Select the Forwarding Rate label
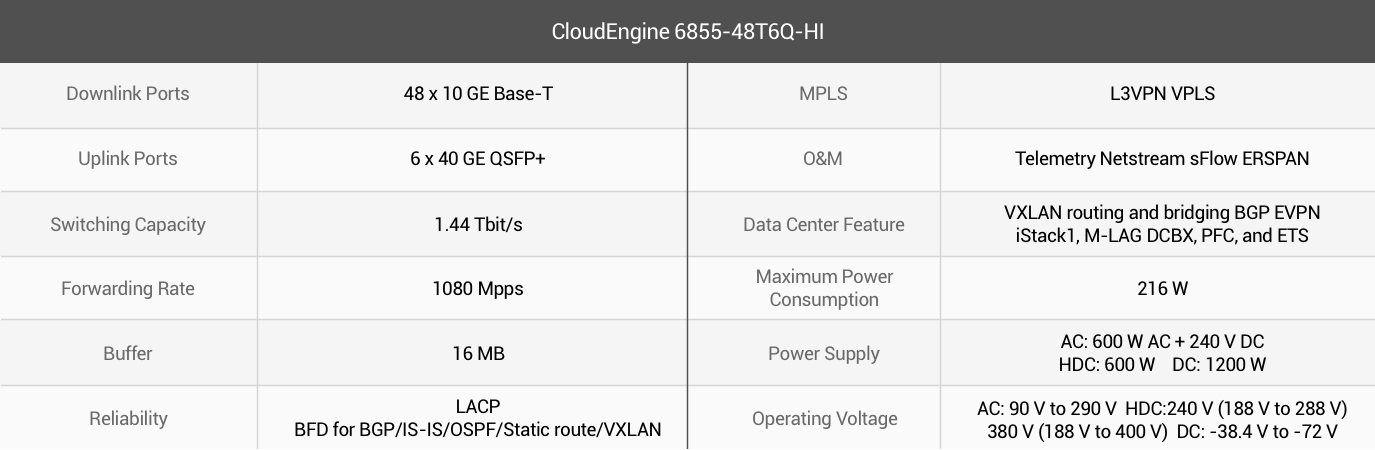Image resolution: width=1375 pixels, height=450 pixels. pyautogui.click(x=128, y=289)
